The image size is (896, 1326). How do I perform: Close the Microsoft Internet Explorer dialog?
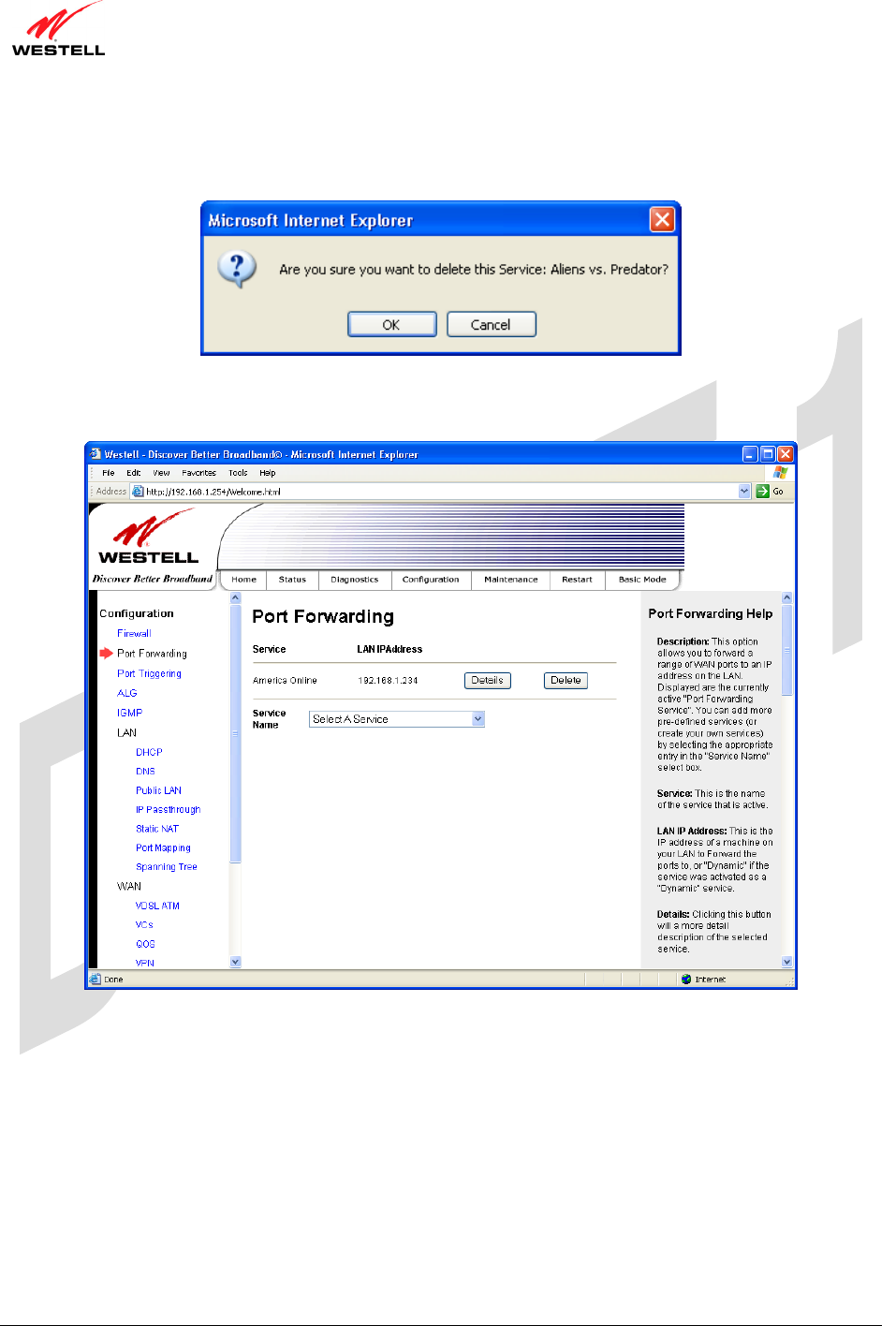[x=662, y=219]
